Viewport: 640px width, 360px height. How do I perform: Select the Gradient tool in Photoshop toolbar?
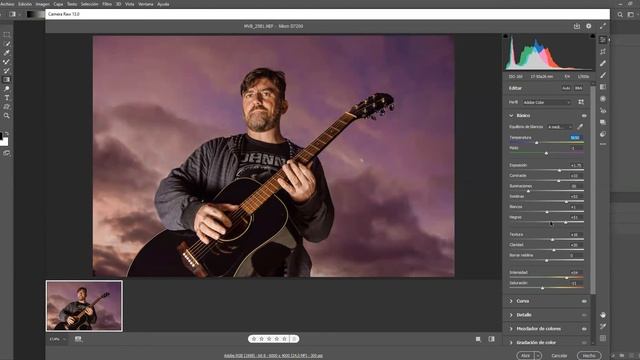coord(7,80)
